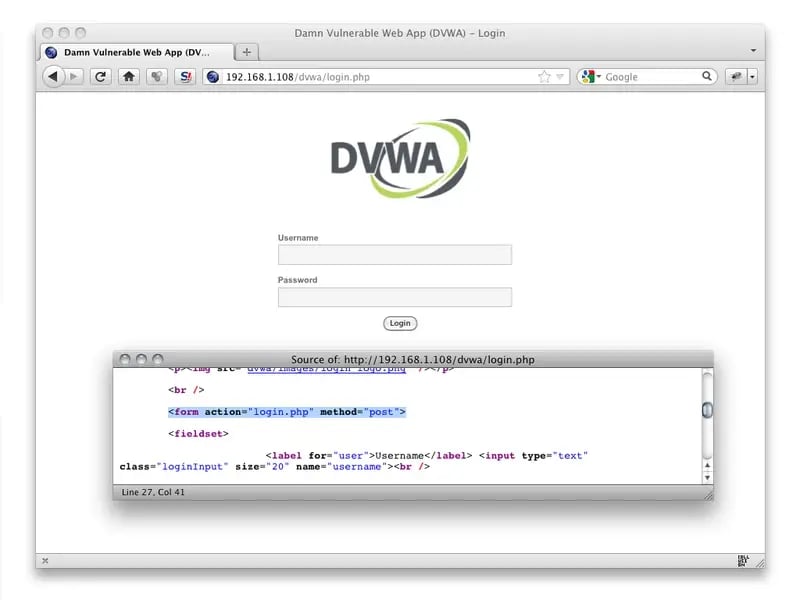This screenshot has height=600, width=800.
Task: Bookmark this page with the star icon
Action: (544, 76)
